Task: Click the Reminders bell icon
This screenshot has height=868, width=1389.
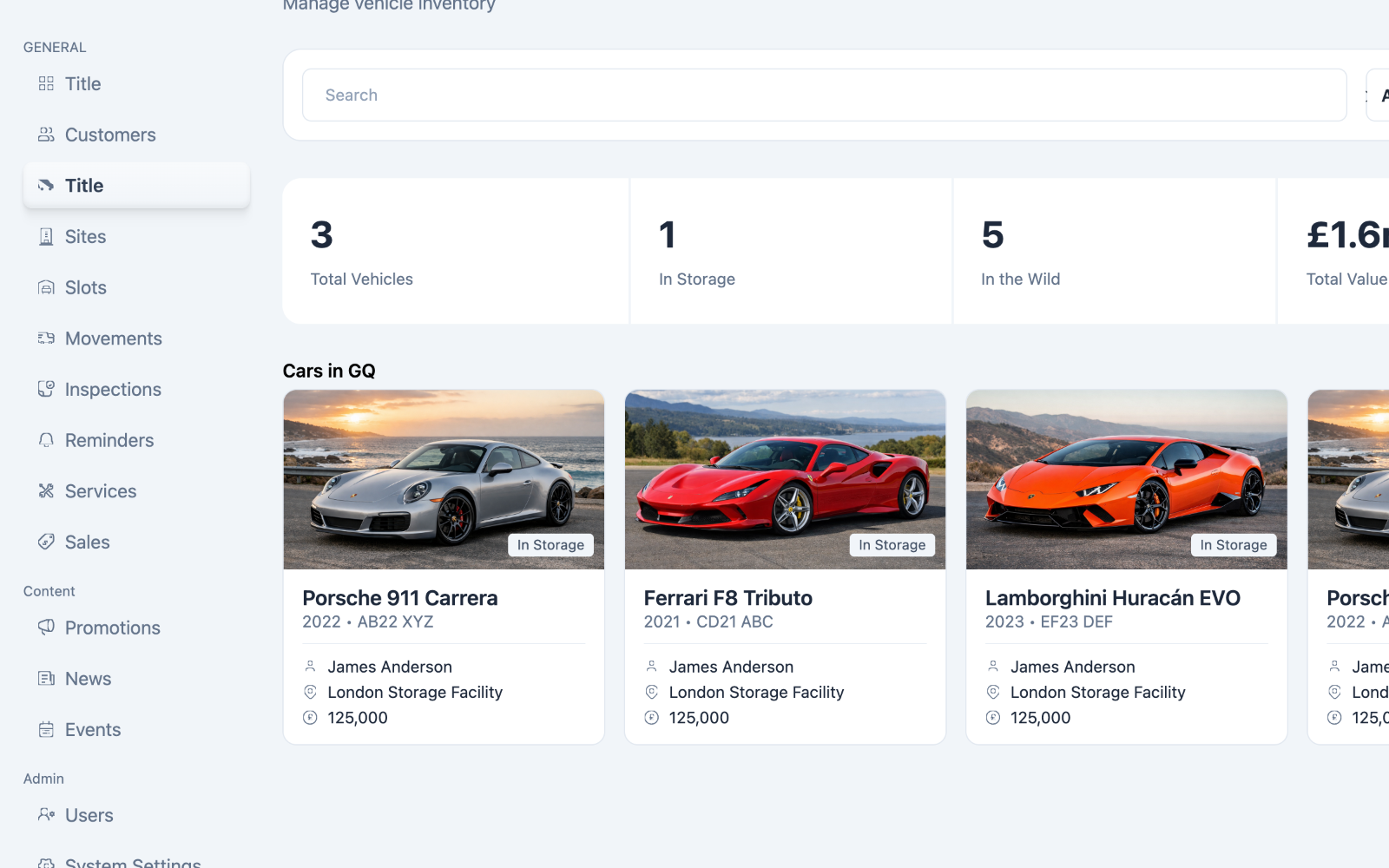Action: 46,440
